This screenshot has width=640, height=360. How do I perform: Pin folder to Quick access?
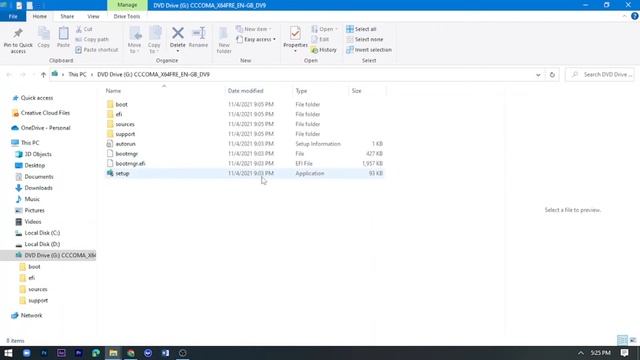[x=18, y=40]
